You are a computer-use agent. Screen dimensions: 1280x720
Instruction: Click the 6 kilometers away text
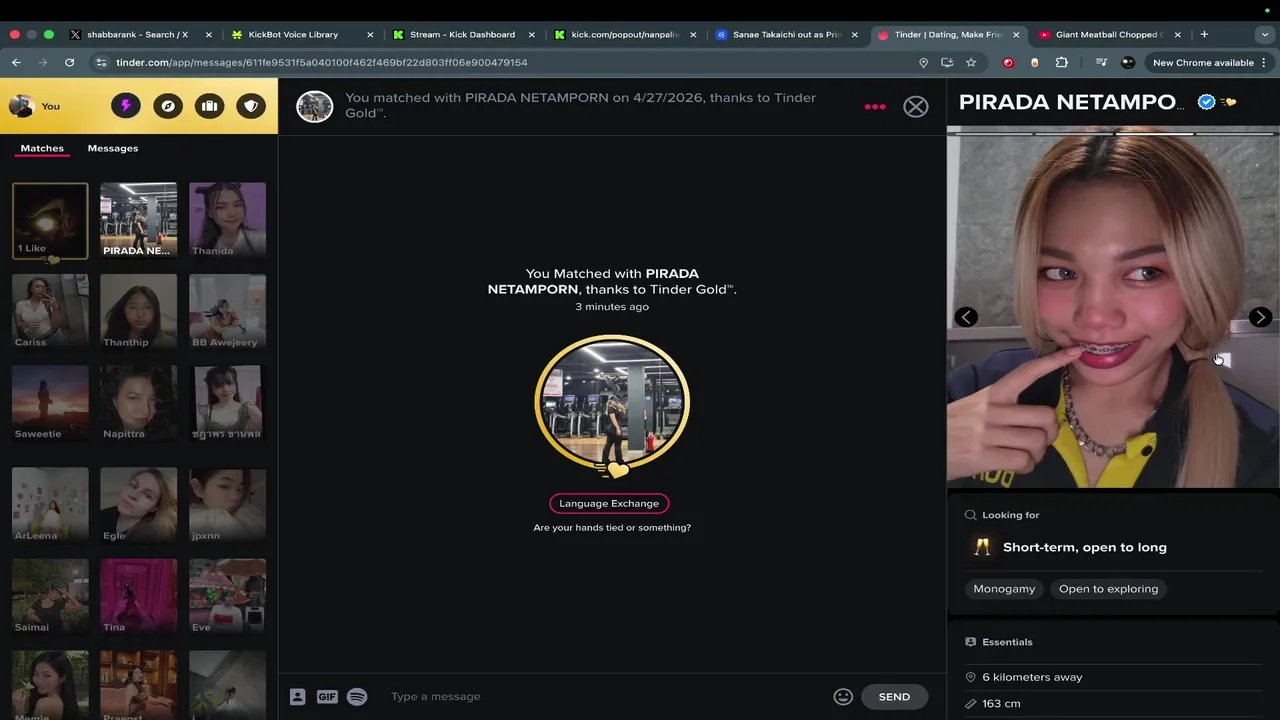pos(1032,677)
